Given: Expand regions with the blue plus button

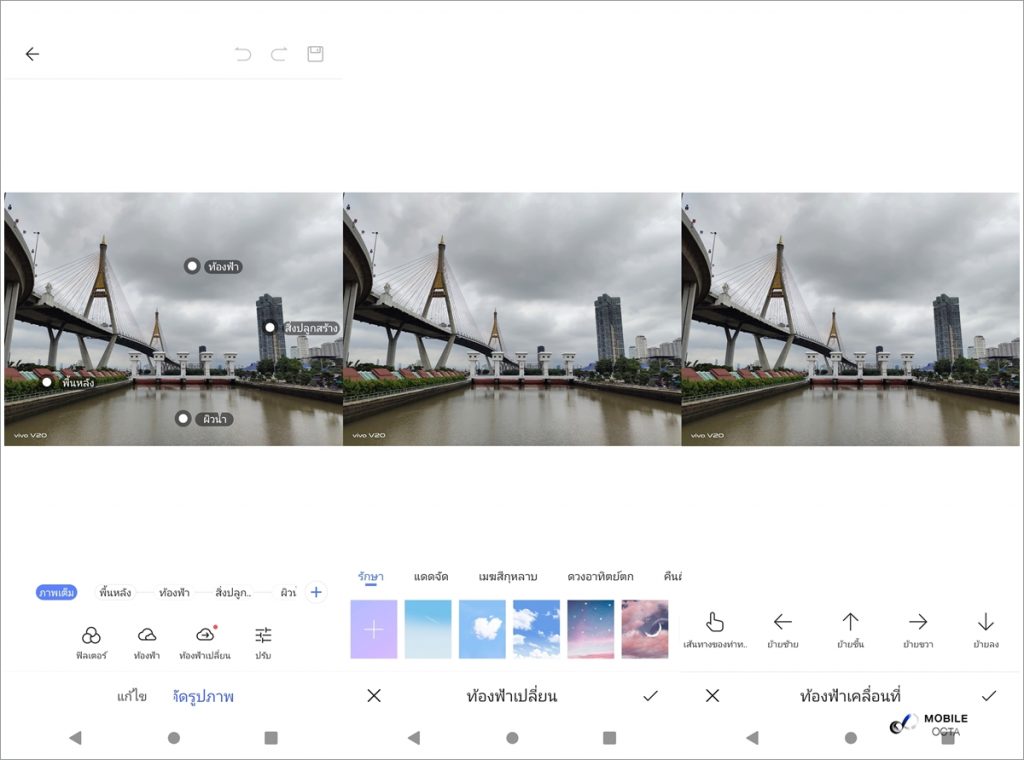Looking at the screenshot, I should pos(316,592).
